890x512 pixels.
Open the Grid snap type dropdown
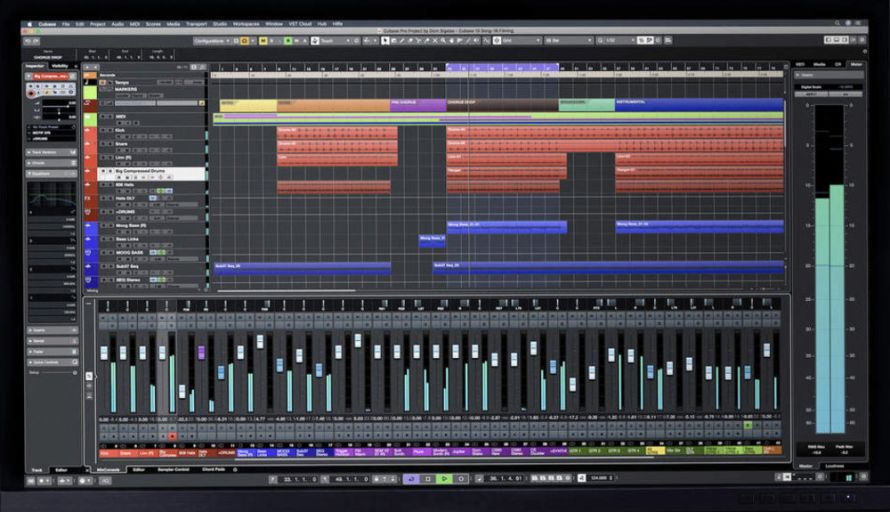click(521, 41)
